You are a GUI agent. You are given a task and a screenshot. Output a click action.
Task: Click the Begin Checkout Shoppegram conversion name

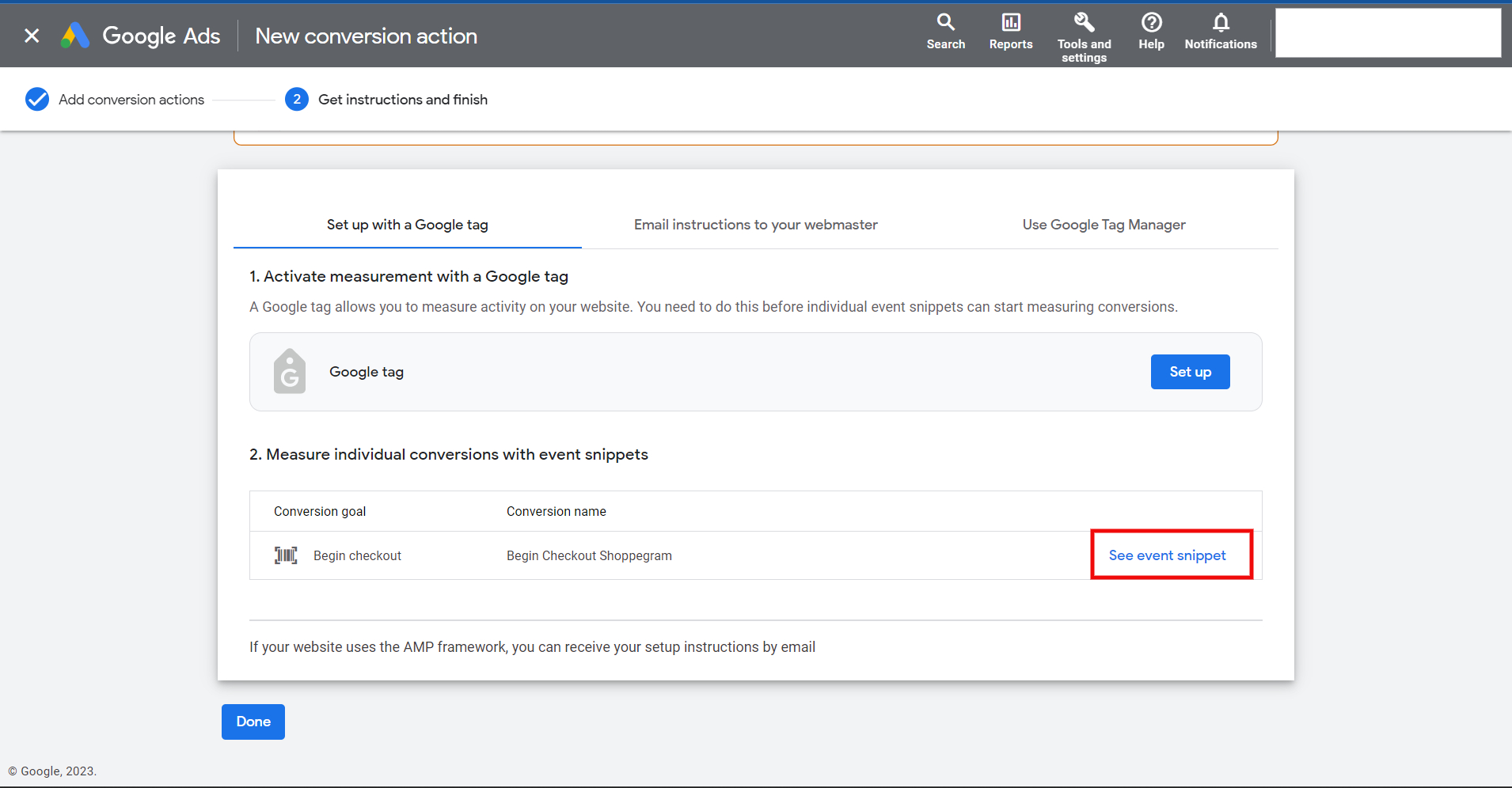(589, 555)
